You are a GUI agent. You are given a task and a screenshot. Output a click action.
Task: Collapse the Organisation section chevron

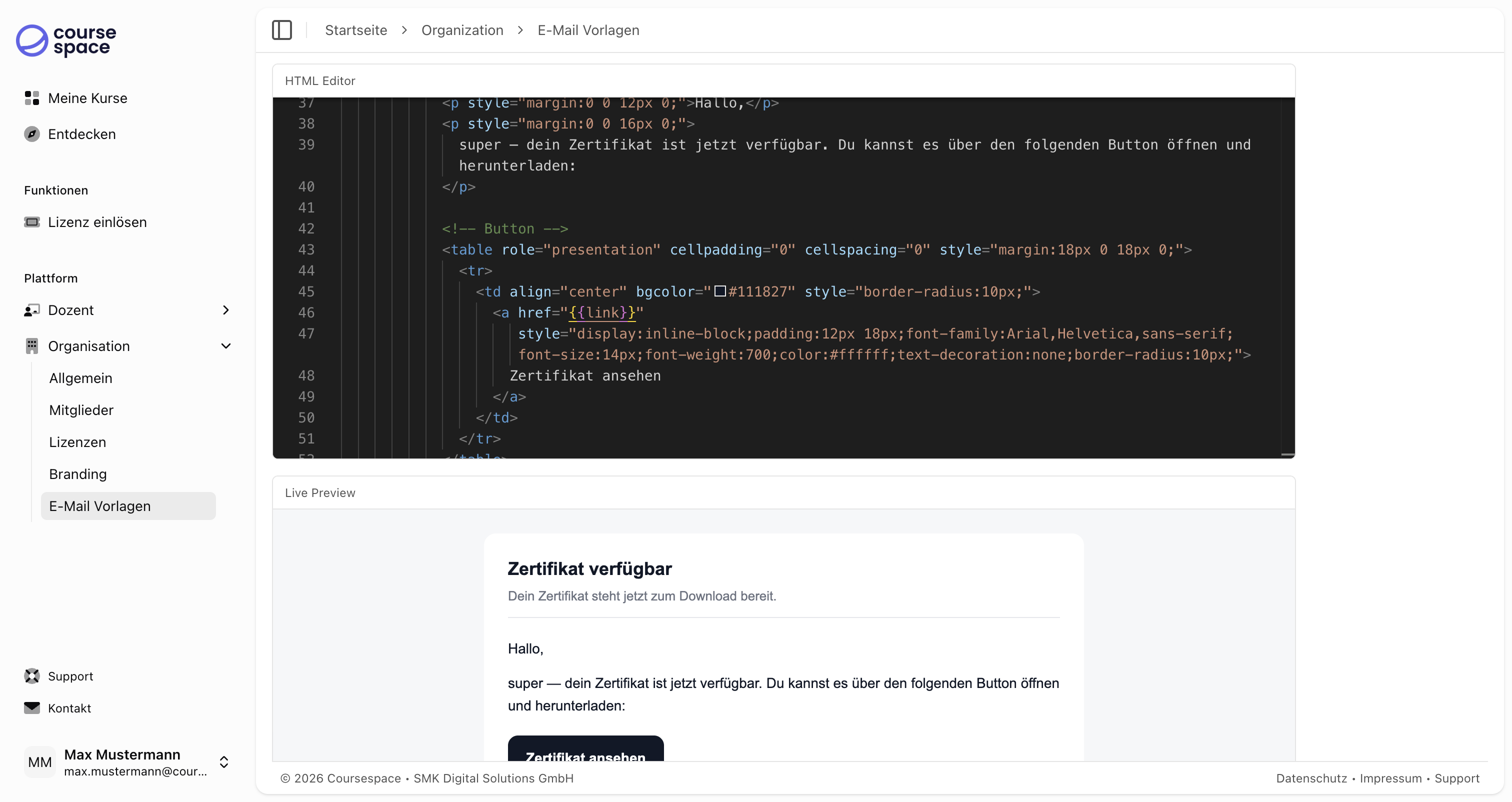pos(226,346)
